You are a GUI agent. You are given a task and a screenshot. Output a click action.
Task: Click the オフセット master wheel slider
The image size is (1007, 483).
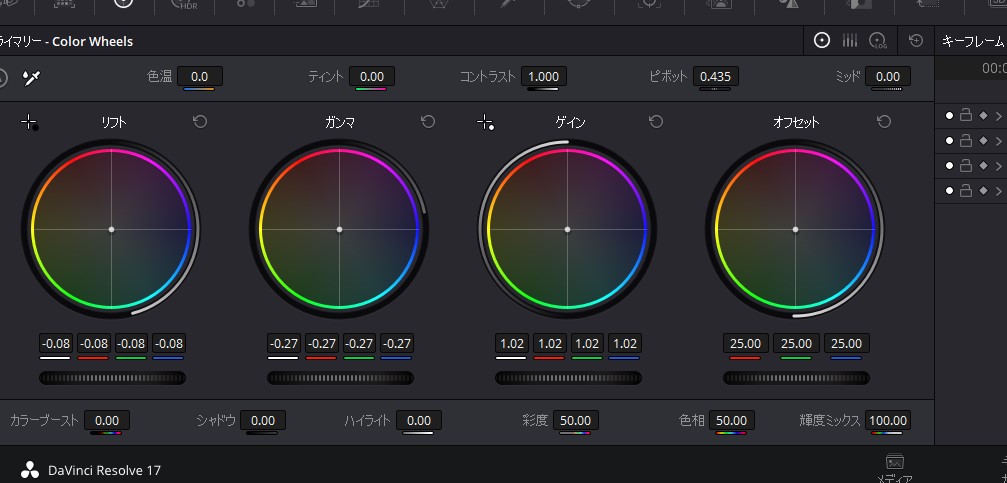click(796, 378)
